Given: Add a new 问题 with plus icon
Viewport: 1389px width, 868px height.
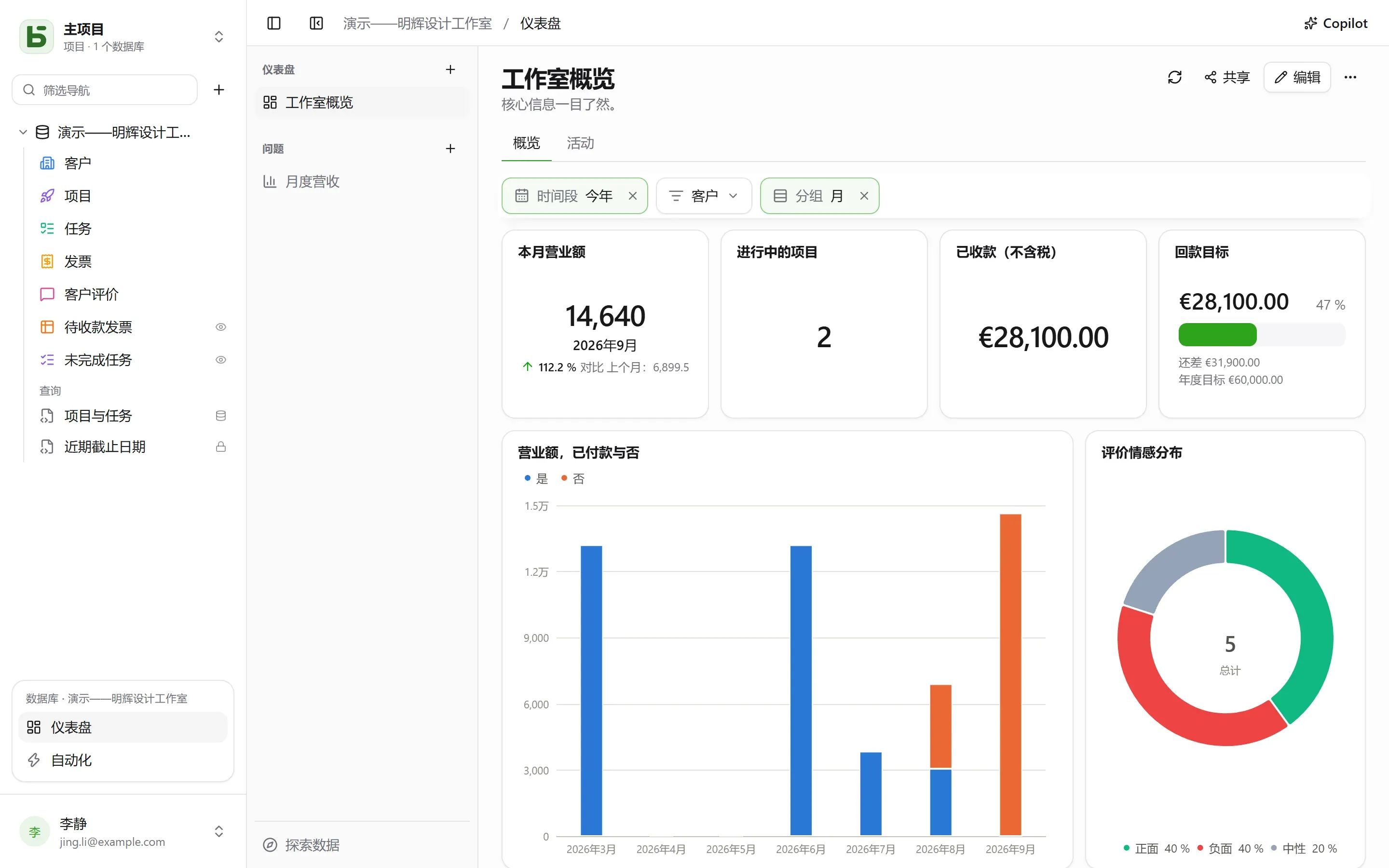Looking at the screenshot, I should click(450, 149).
